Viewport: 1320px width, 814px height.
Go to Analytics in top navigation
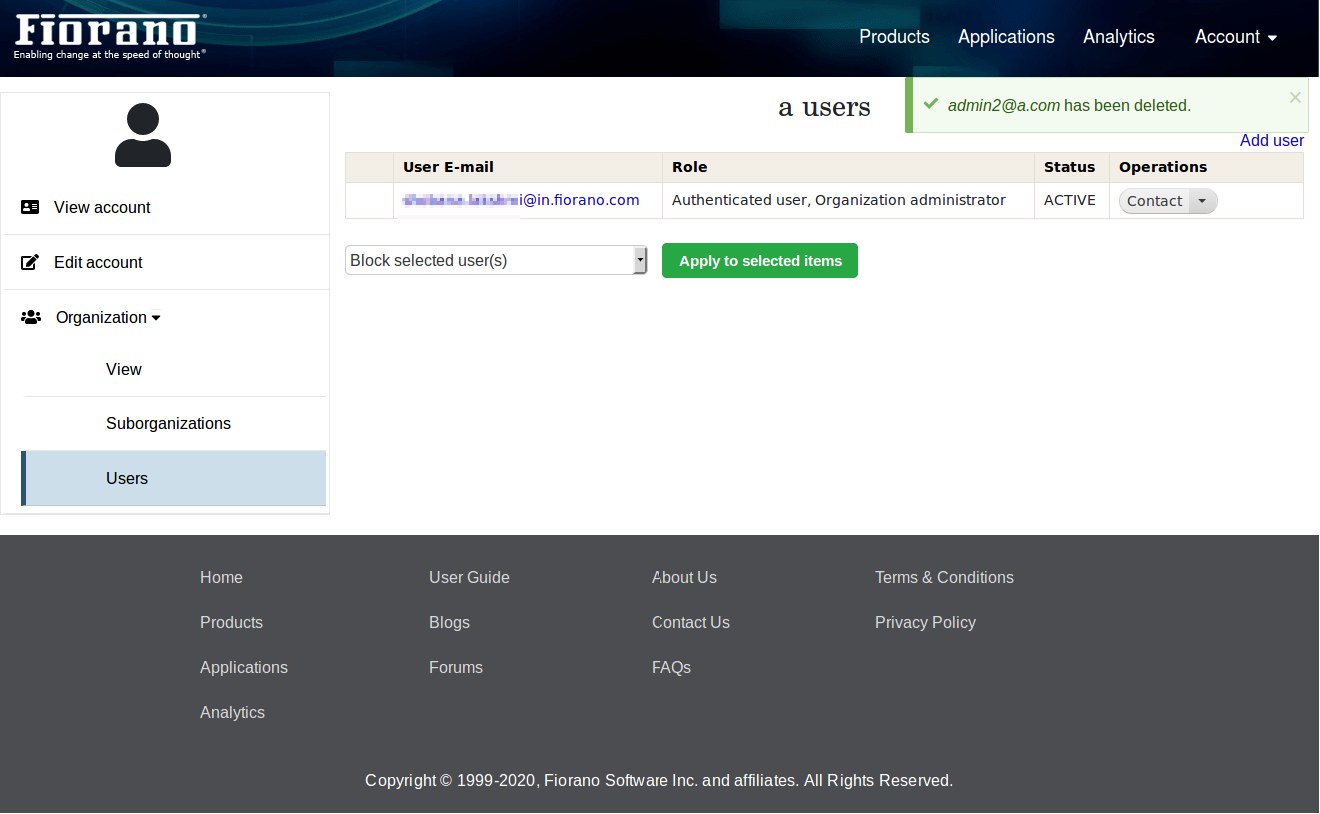pyautogui.click(x=1118, y=37)
